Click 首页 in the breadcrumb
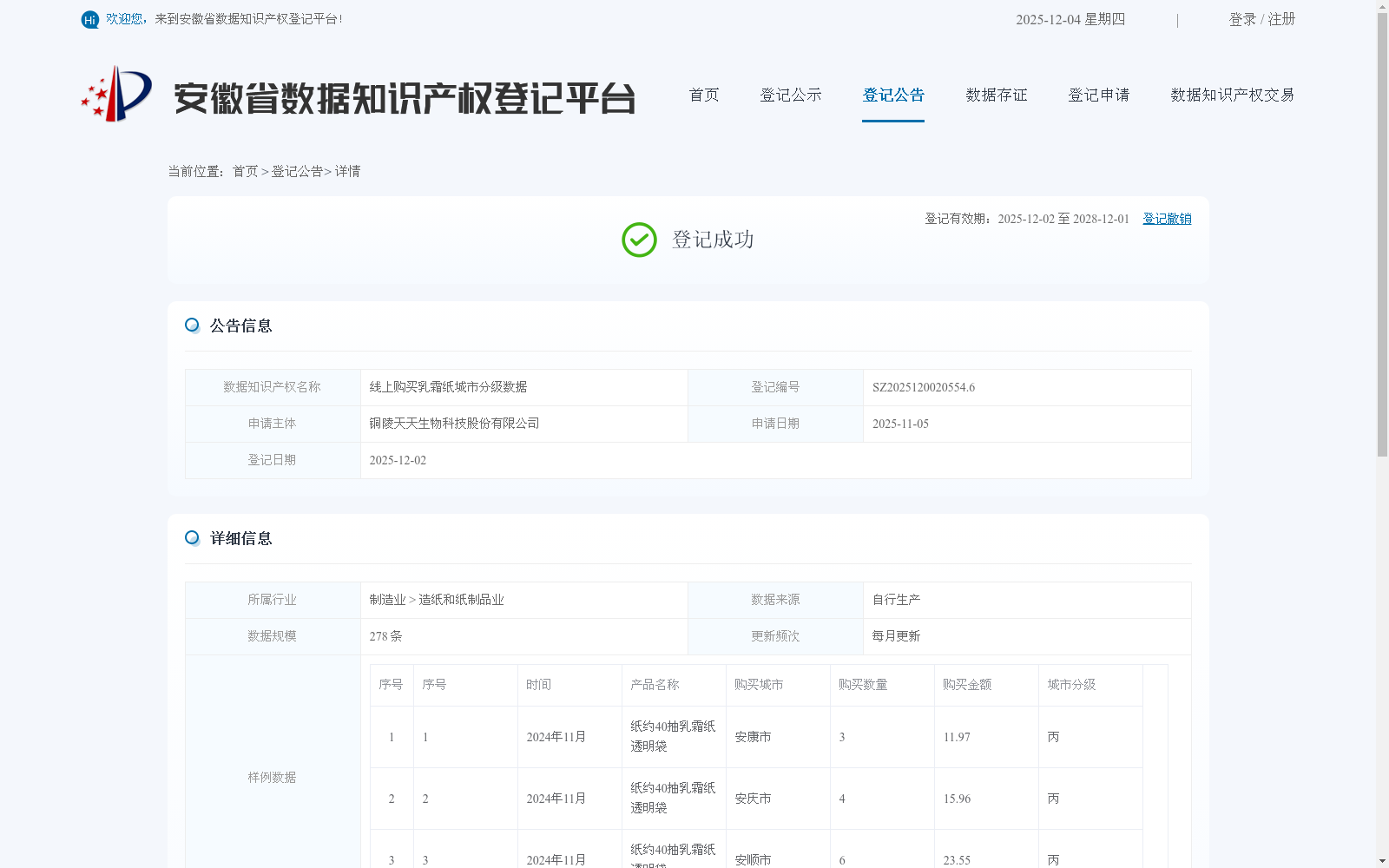The width and height of the screenshot is (1389, 868). tap(246, 171)
